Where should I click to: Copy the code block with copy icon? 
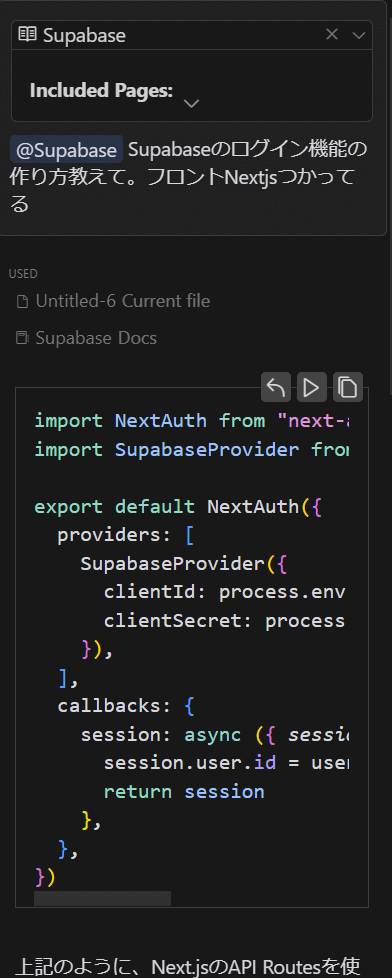tap(348, 387)
